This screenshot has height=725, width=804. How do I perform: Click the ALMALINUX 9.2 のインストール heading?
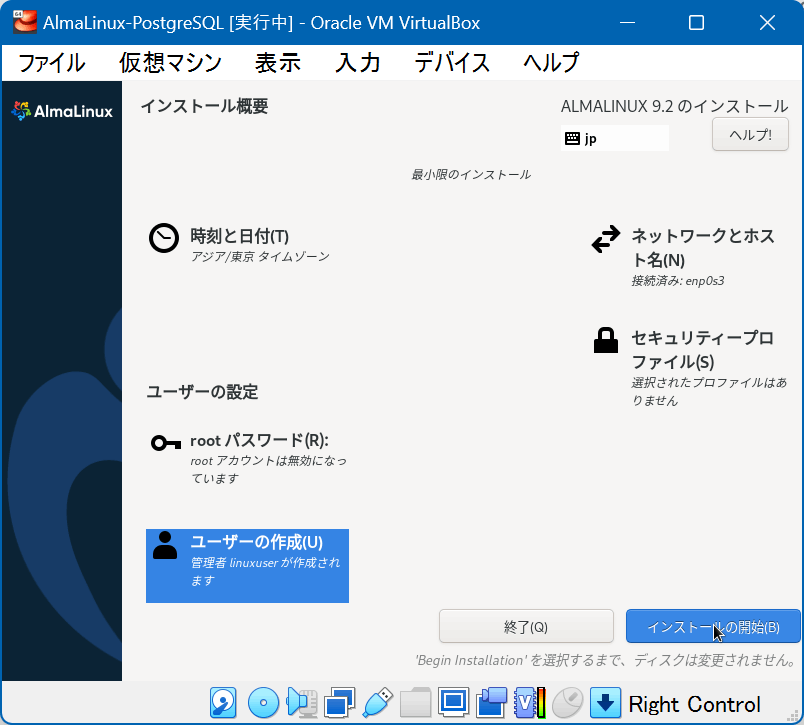(674, 106)
